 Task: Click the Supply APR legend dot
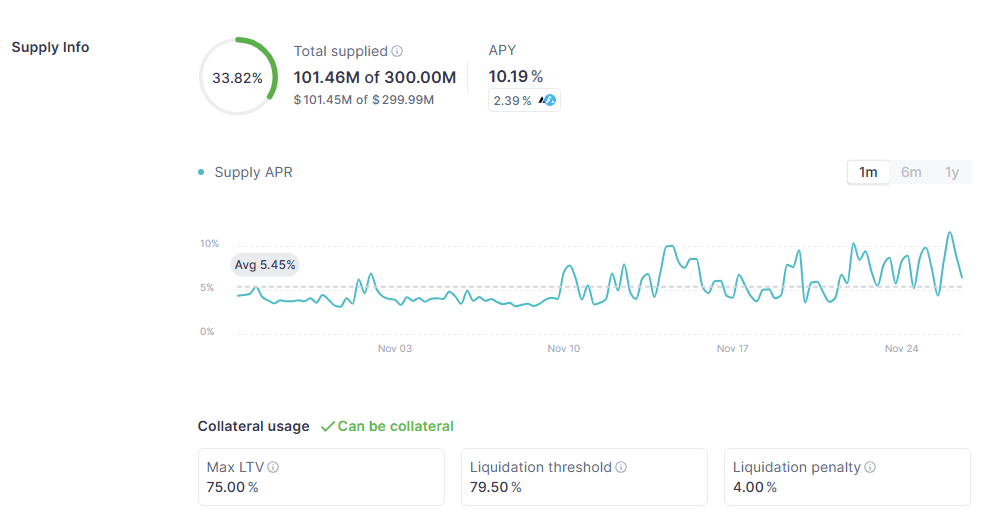[x=202, y=172]
